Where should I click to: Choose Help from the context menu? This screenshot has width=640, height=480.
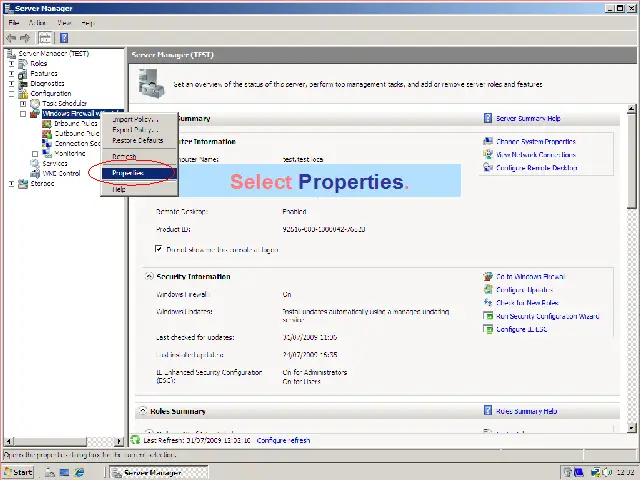(x=139, y=189)
